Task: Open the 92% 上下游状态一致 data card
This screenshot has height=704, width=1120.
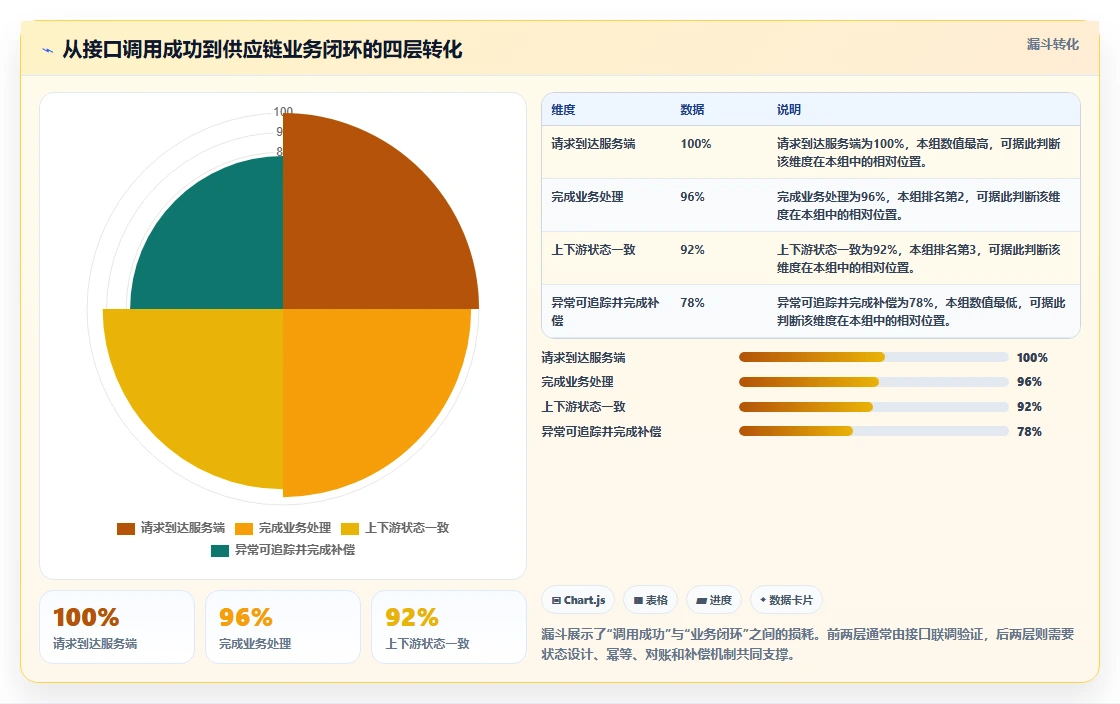Action: pyautogui.click(x=449, y=627)
